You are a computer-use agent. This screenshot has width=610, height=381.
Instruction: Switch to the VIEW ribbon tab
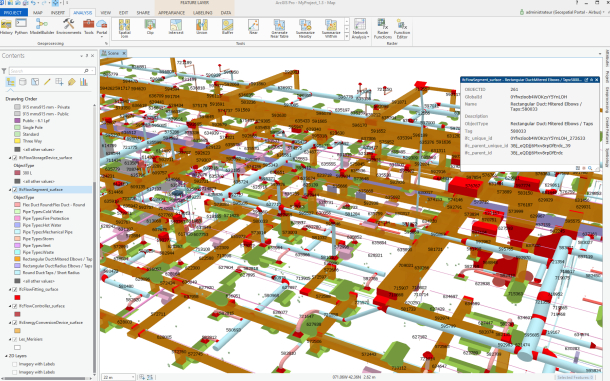[x=105, y=12]
